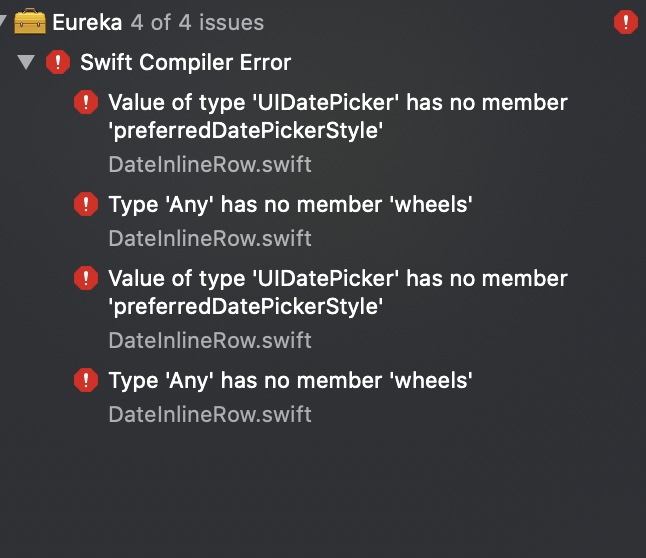Image resolution: width=646 pixels, height=558 pixels.
Task: Click the Eureka toolbox project icon
Action: click(x=30, y=21)
